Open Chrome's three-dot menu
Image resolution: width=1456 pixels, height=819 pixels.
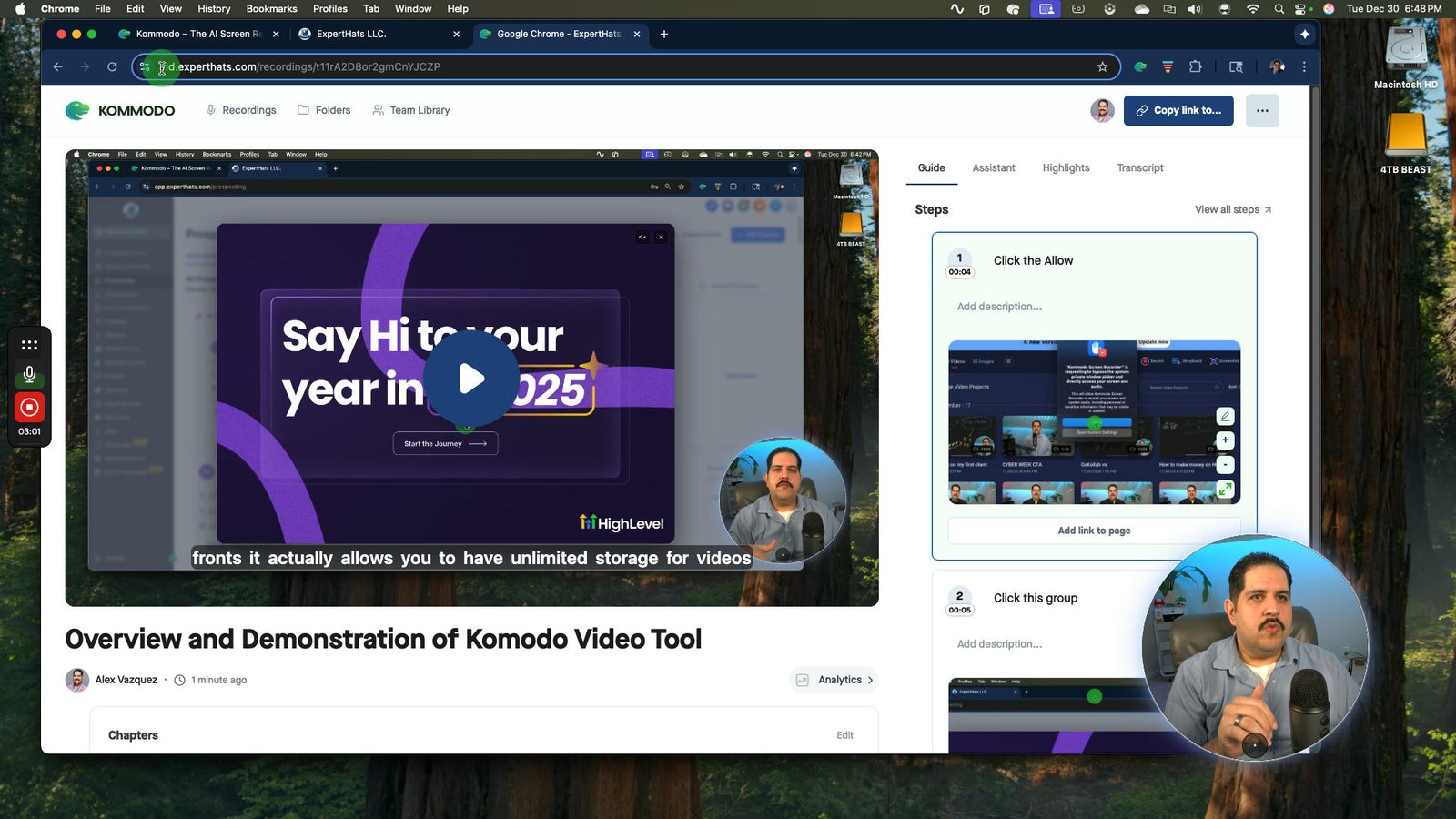pos(1304,66)
